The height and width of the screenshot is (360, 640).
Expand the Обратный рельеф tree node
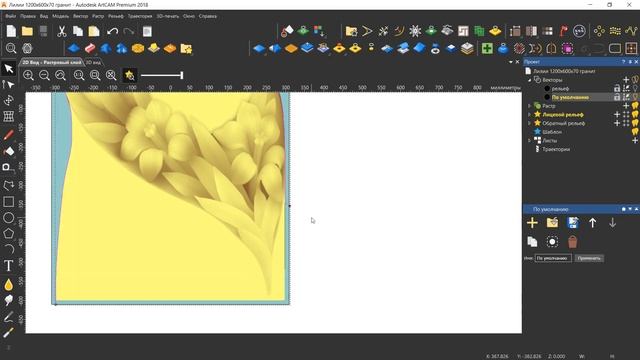tap(530, 123)
